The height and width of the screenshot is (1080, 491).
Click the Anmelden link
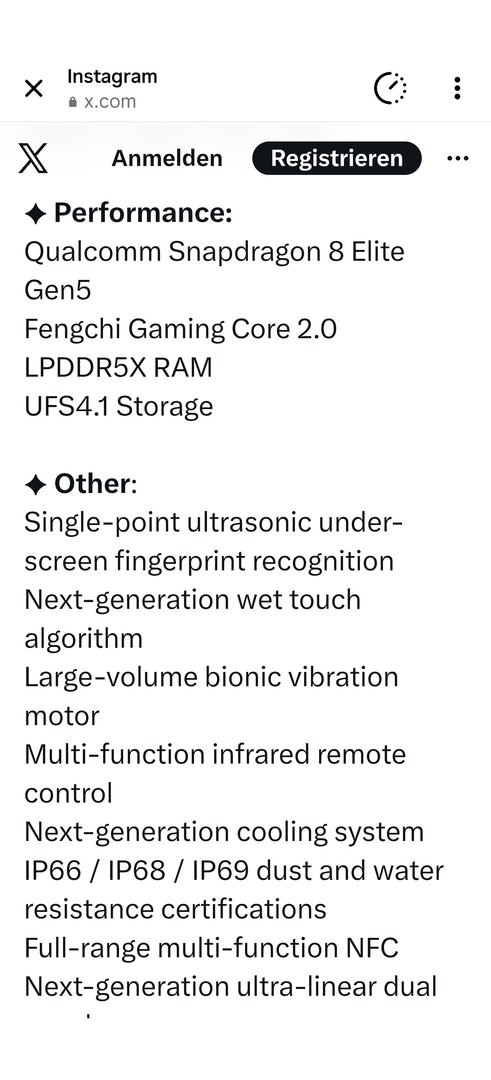pyautogui.click(x=167, y=158)
